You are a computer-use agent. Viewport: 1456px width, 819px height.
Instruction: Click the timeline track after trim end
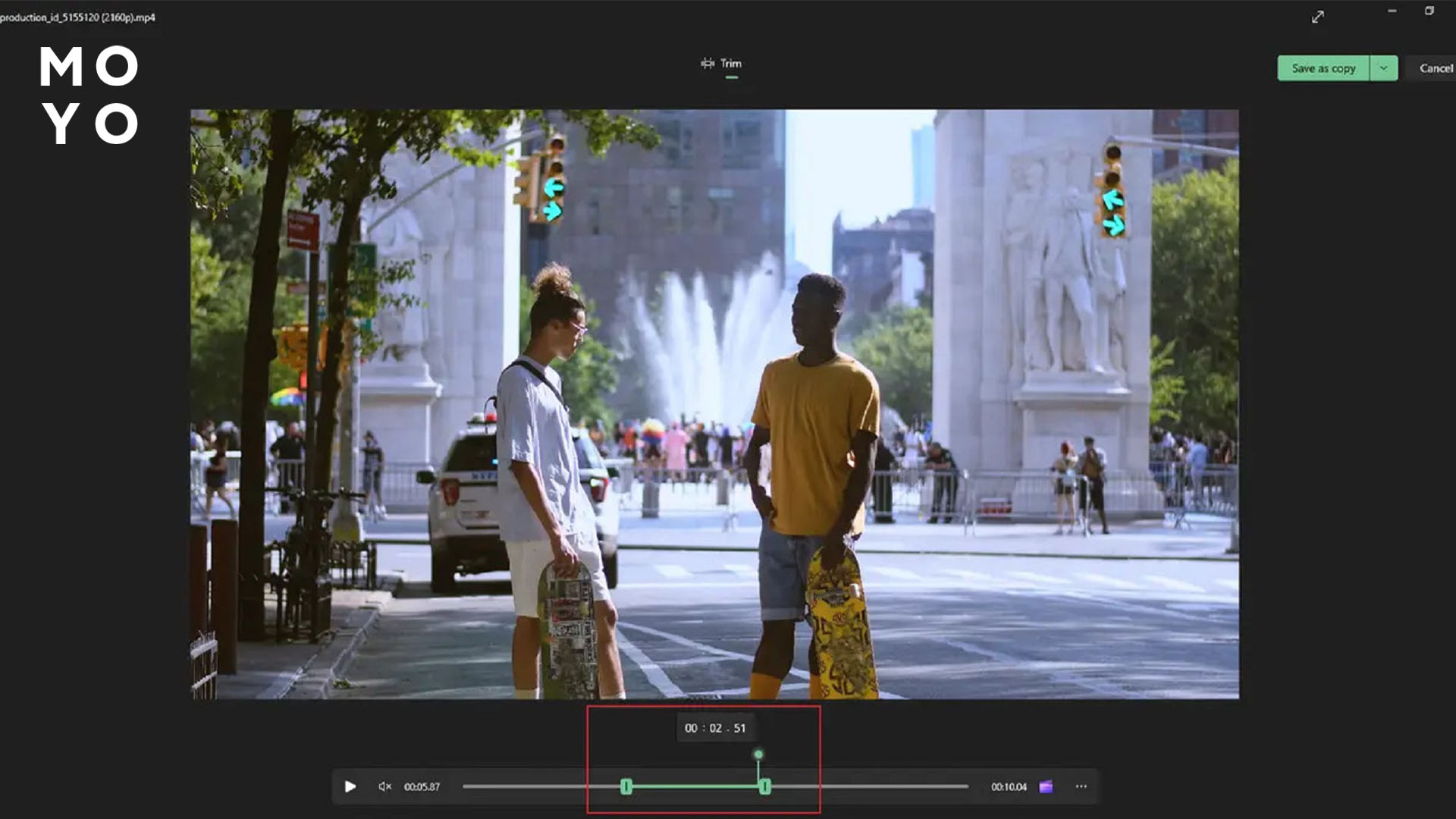click(x=872, y=786)
